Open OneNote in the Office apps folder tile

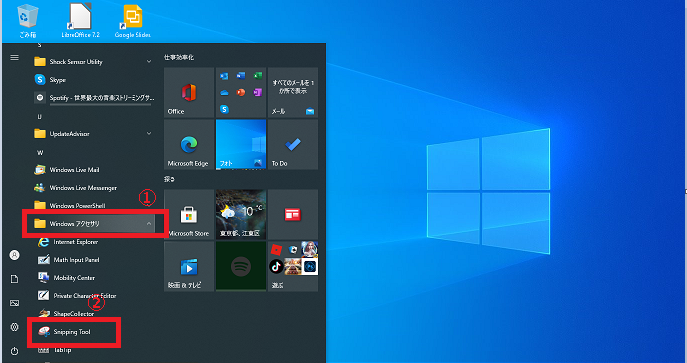[257, 92]
